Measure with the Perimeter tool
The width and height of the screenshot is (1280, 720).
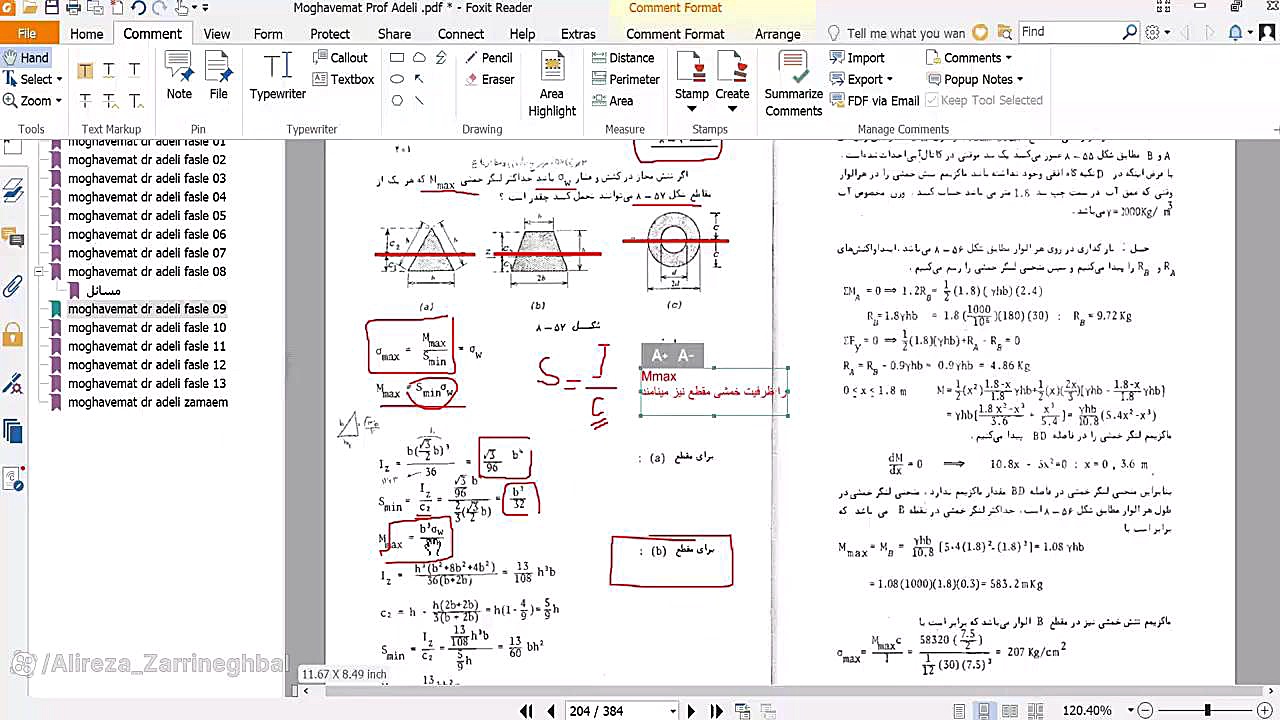(x=625, y=79)
